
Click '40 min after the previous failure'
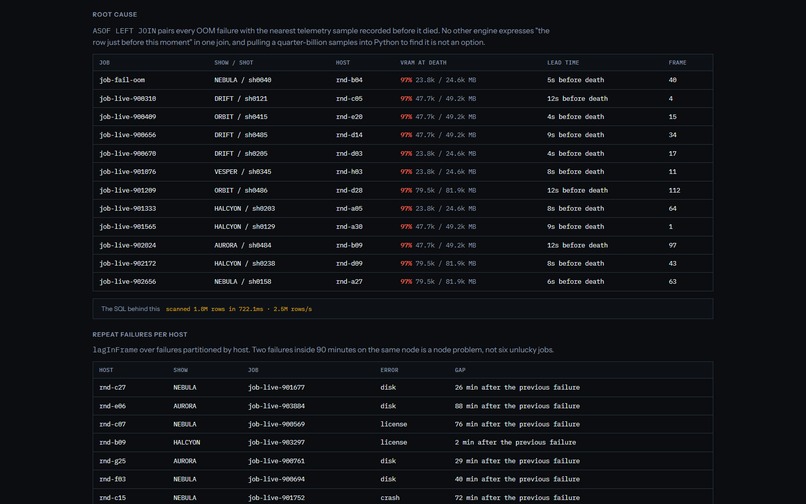517,479
